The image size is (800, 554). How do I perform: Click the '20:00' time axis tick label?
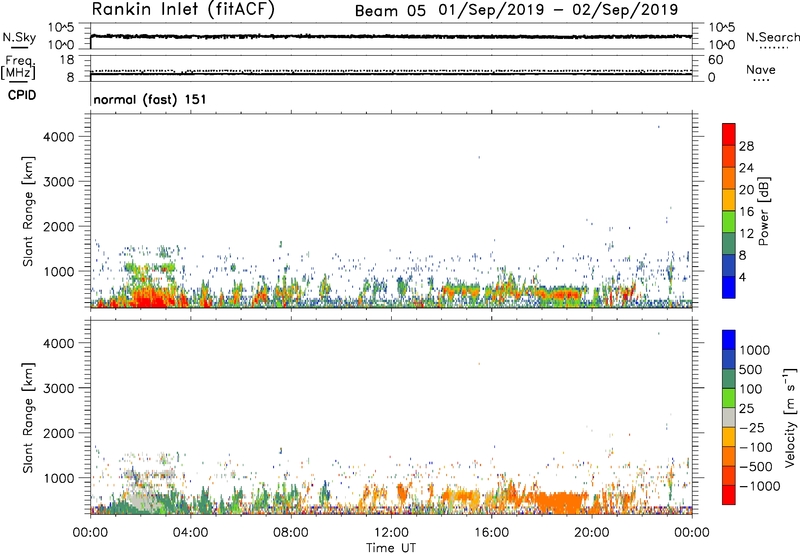click(x=592, y=533)
